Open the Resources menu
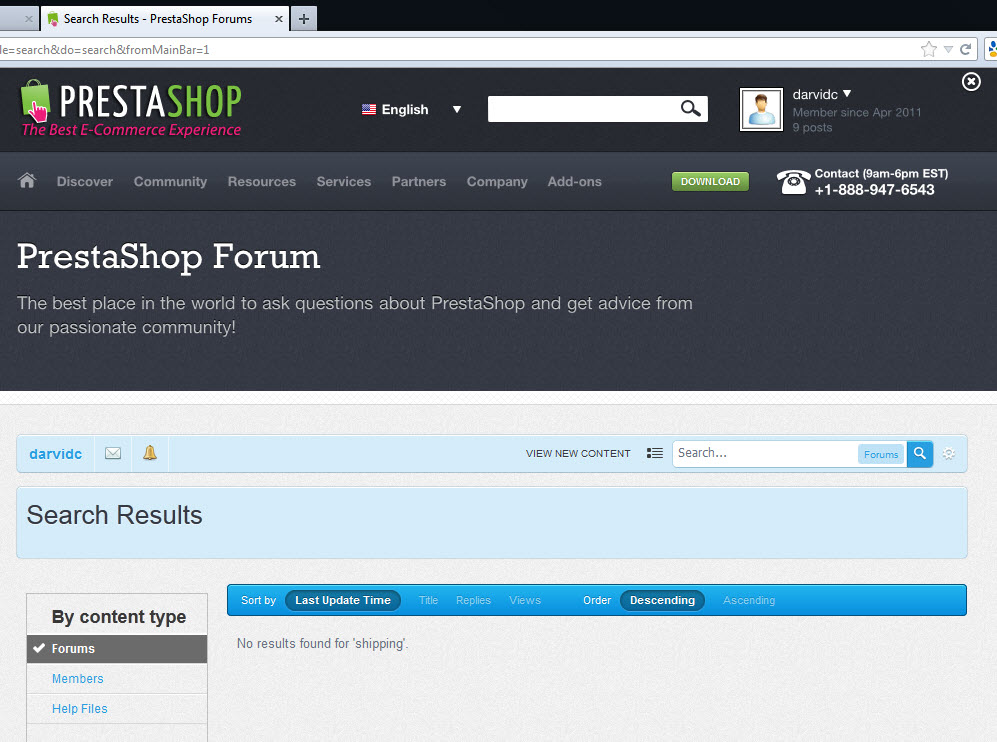This screenshot has width=997, height=742. [262, 181]
